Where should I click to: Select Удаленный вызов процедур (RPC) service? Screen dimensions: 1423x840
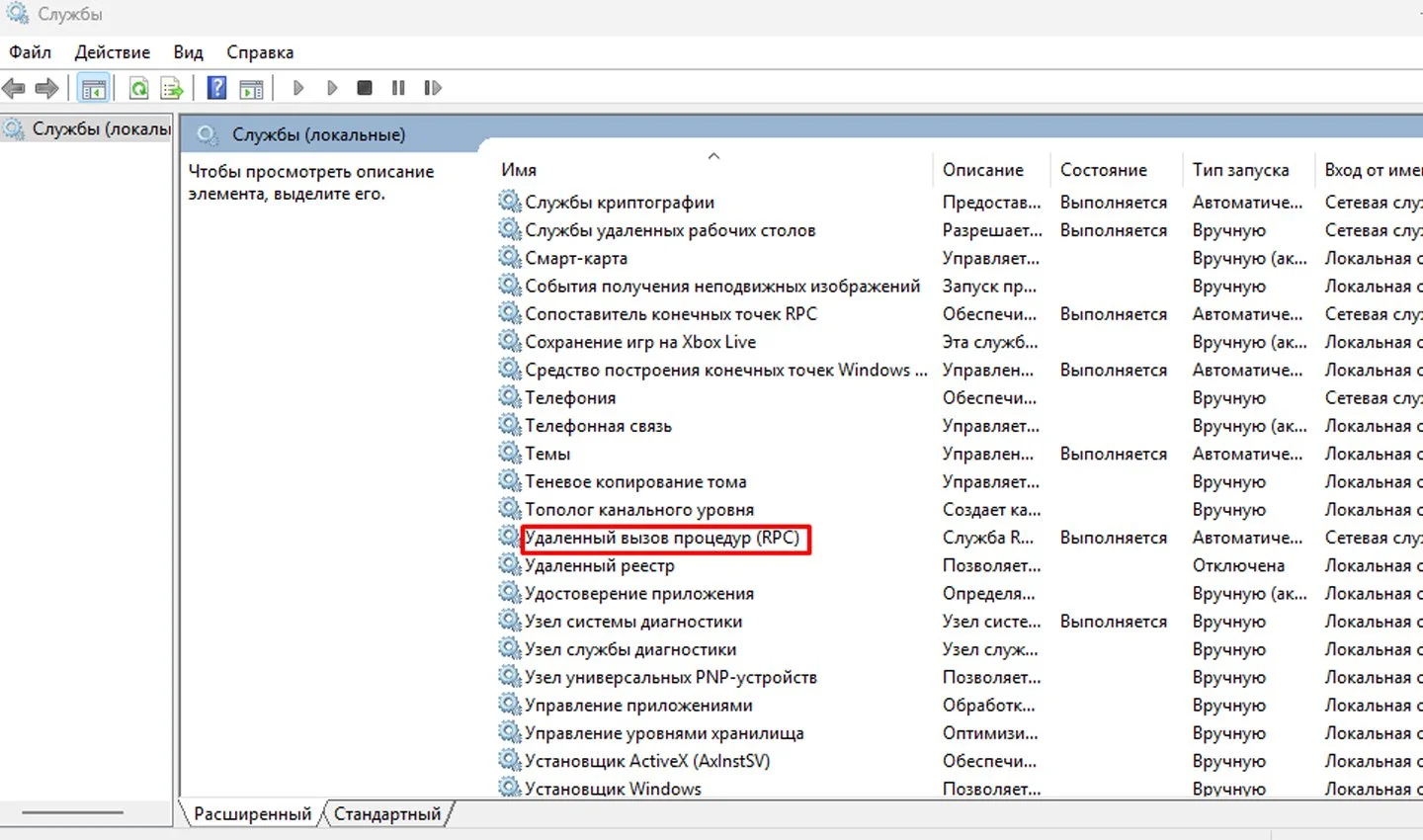661,538
